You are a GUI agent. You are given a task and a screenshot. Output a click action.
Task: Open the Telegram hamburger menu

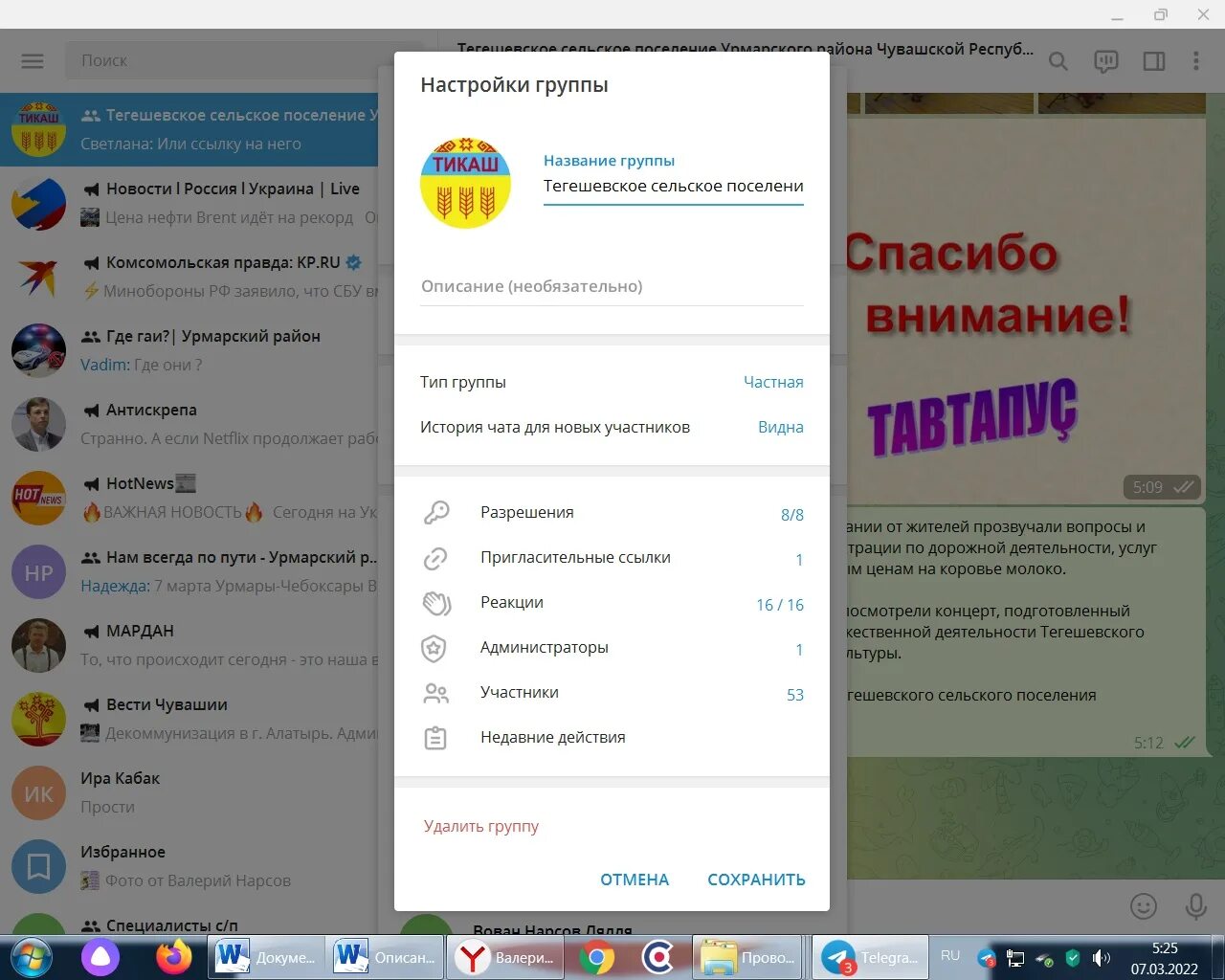pos(33,61)
